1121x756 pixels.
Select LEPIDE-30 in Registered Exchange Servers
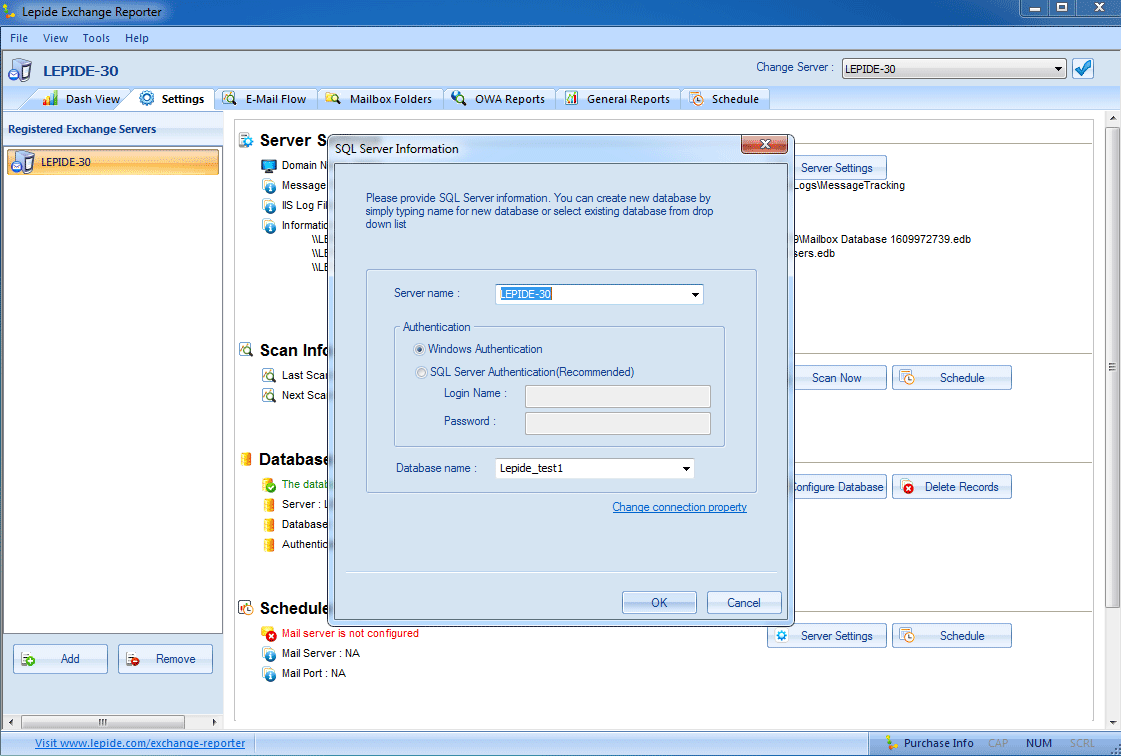[113, 162]
